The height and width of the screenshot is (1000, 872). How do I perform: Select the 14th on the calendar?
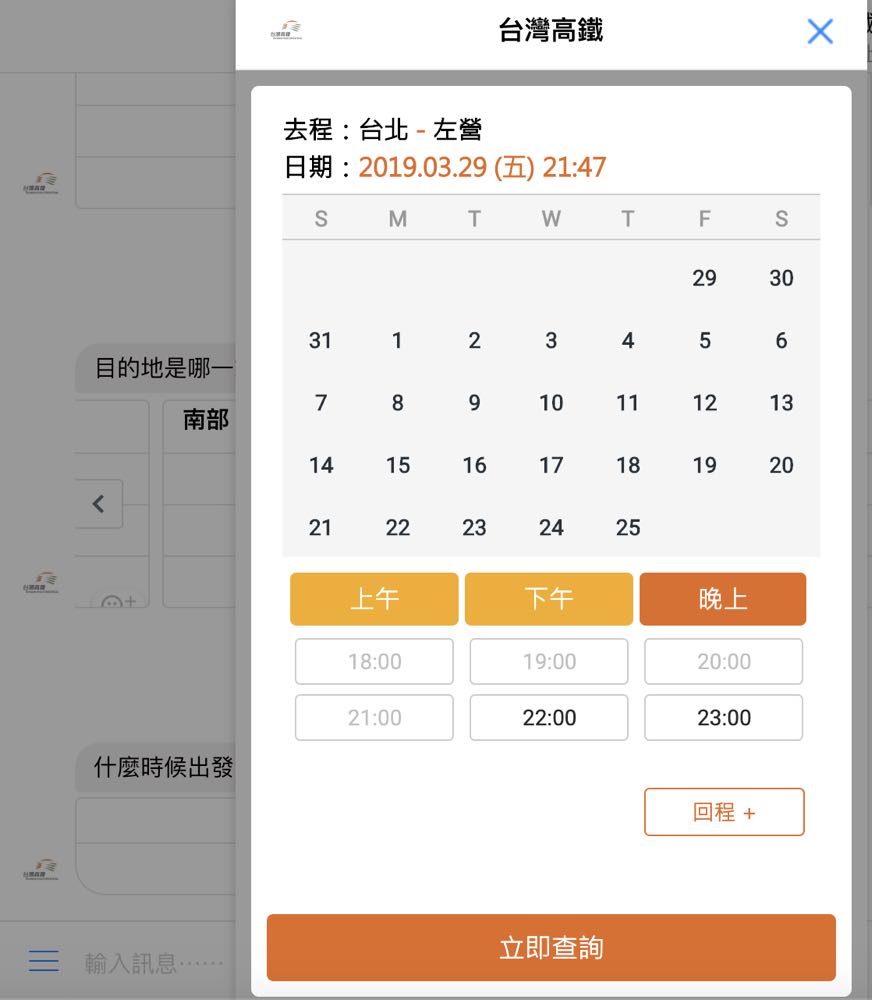[x=320, y=466]
